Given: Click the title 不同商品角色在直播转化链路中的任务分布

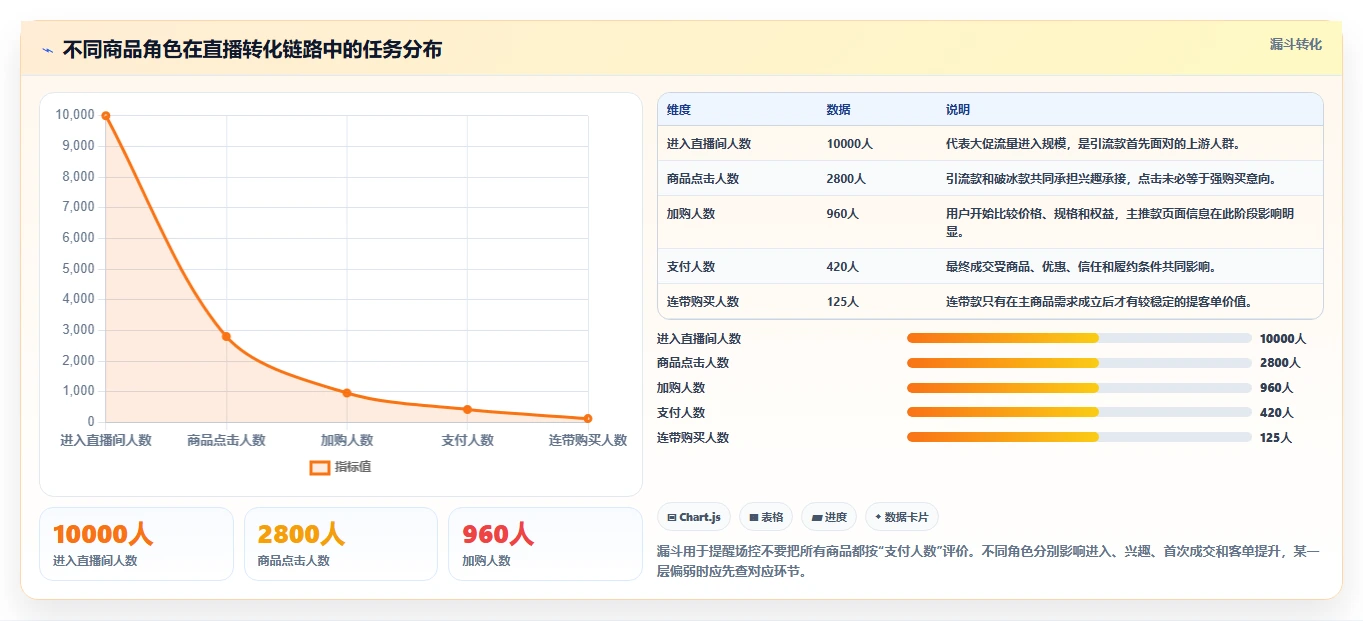Looking at the screenshot, I should point(252,50).
